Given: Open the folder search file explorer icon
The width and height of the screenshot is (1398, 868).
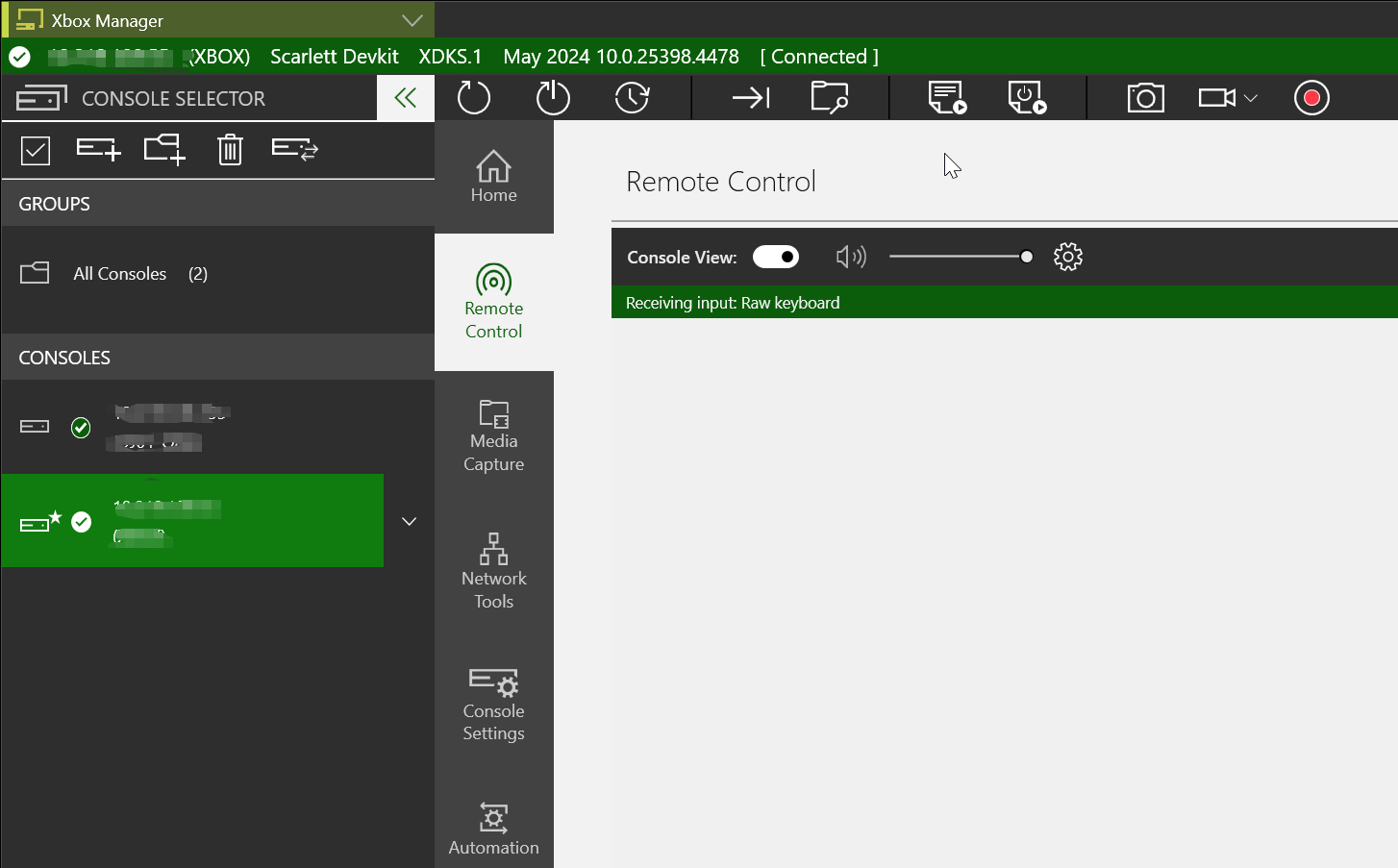Looking at the screenshot, I should 830,97.
